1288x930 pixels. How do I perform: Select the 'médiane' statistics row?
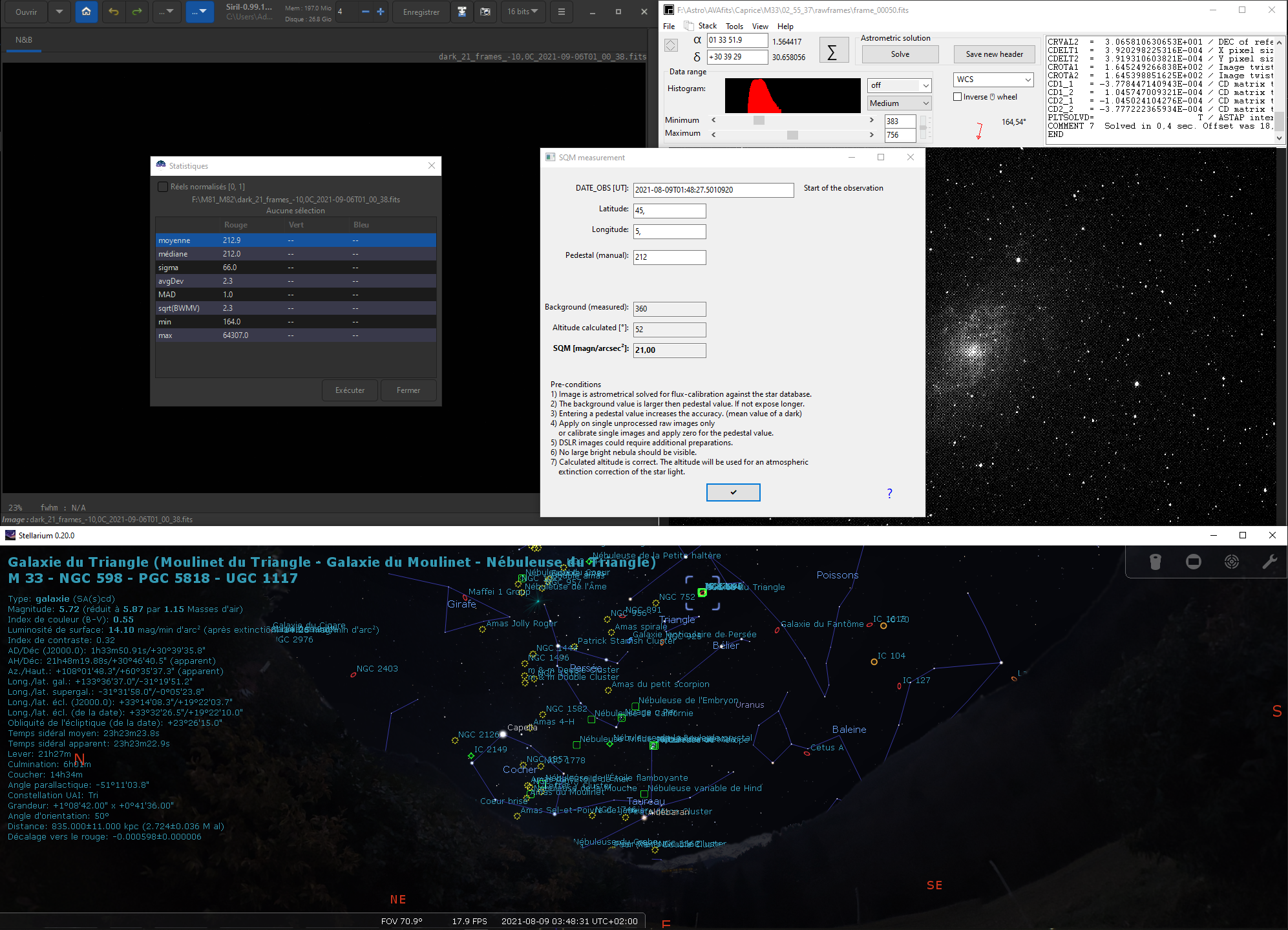pos(296,254)
